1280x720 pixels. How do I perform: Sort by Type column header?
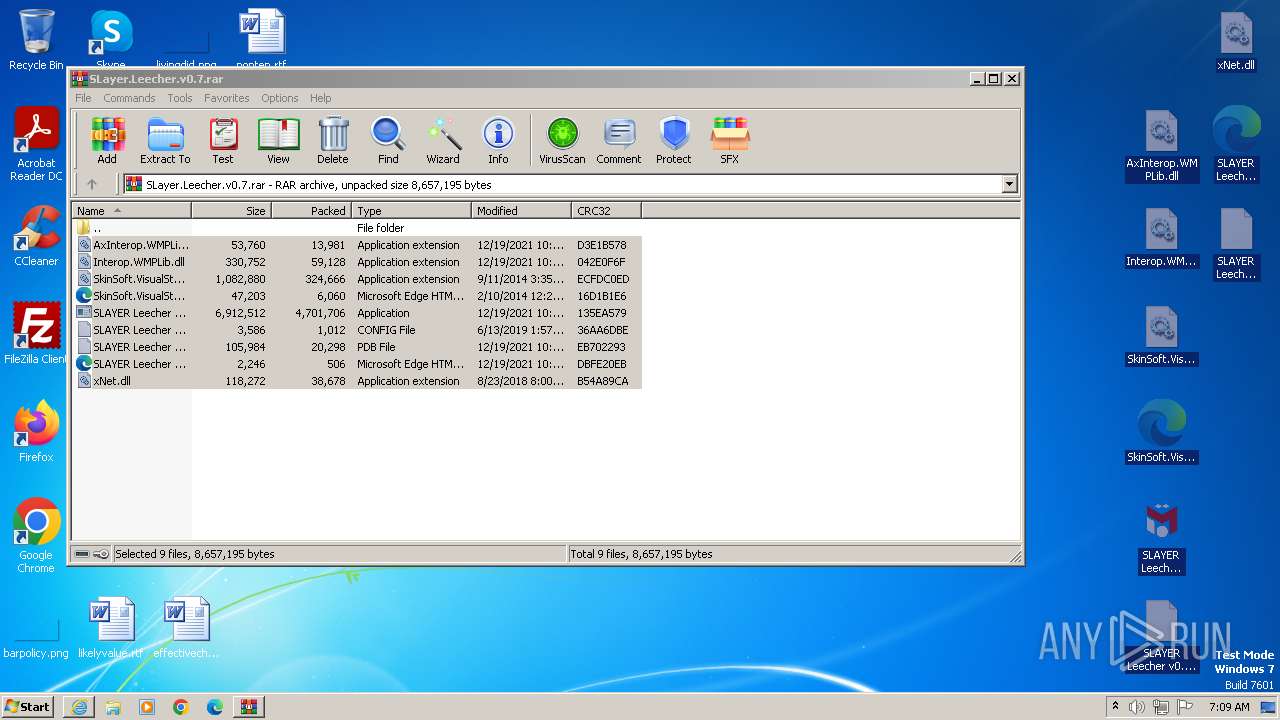point(411,211)
